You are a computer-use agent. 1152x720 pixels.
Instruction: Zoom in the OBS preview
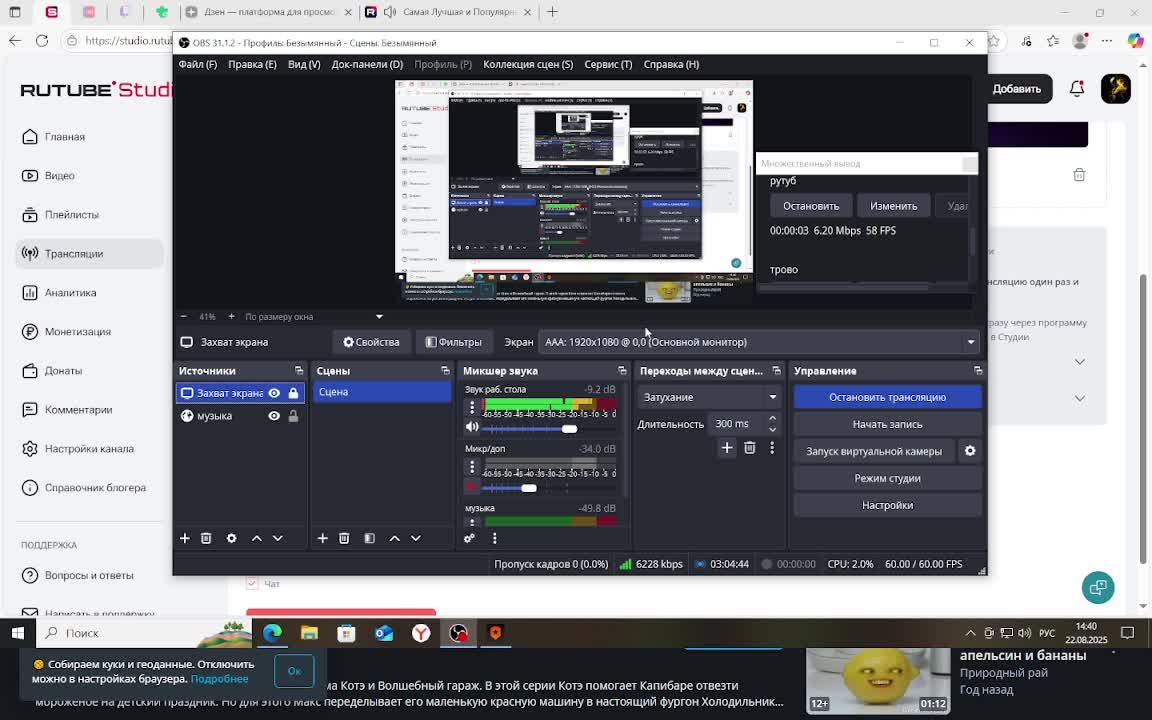(231, 317)
